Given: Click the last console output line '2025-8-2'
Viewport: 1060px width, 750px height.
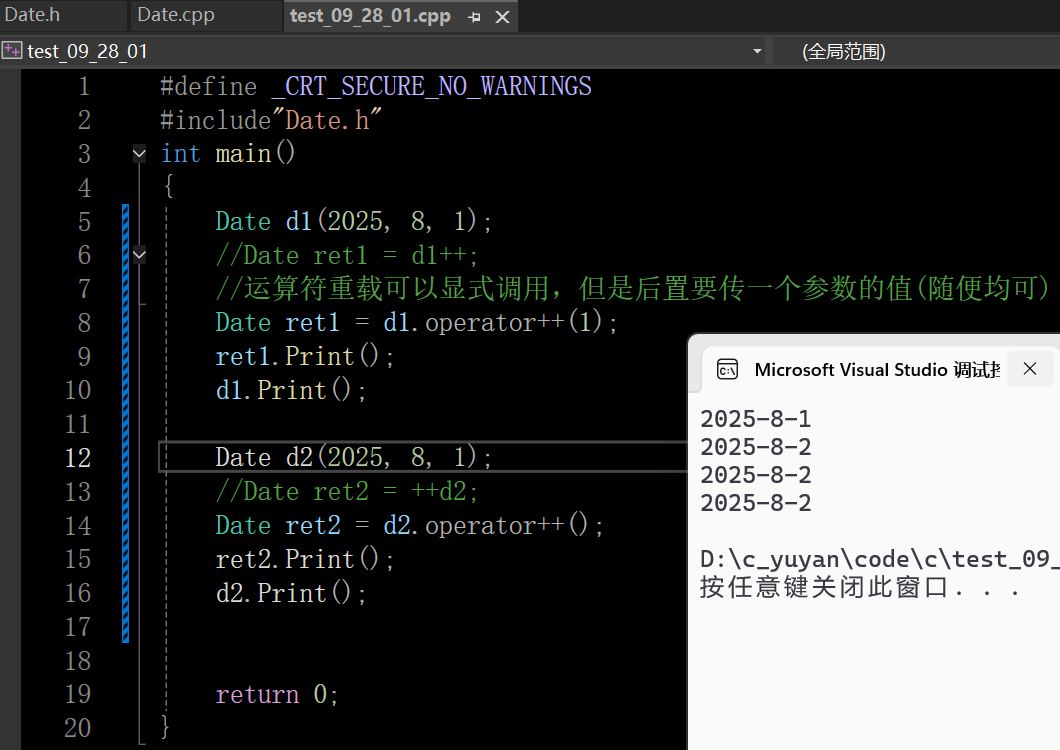Looking at the screenshot, I should pos(755,502).
